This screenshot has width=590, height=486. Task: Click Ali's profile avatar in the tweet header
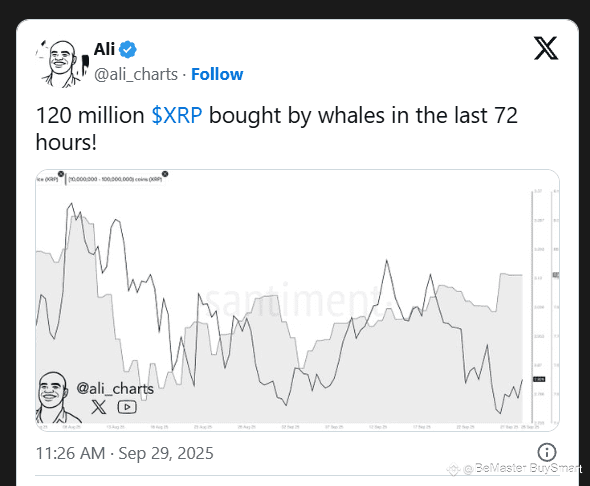(62, 63)
